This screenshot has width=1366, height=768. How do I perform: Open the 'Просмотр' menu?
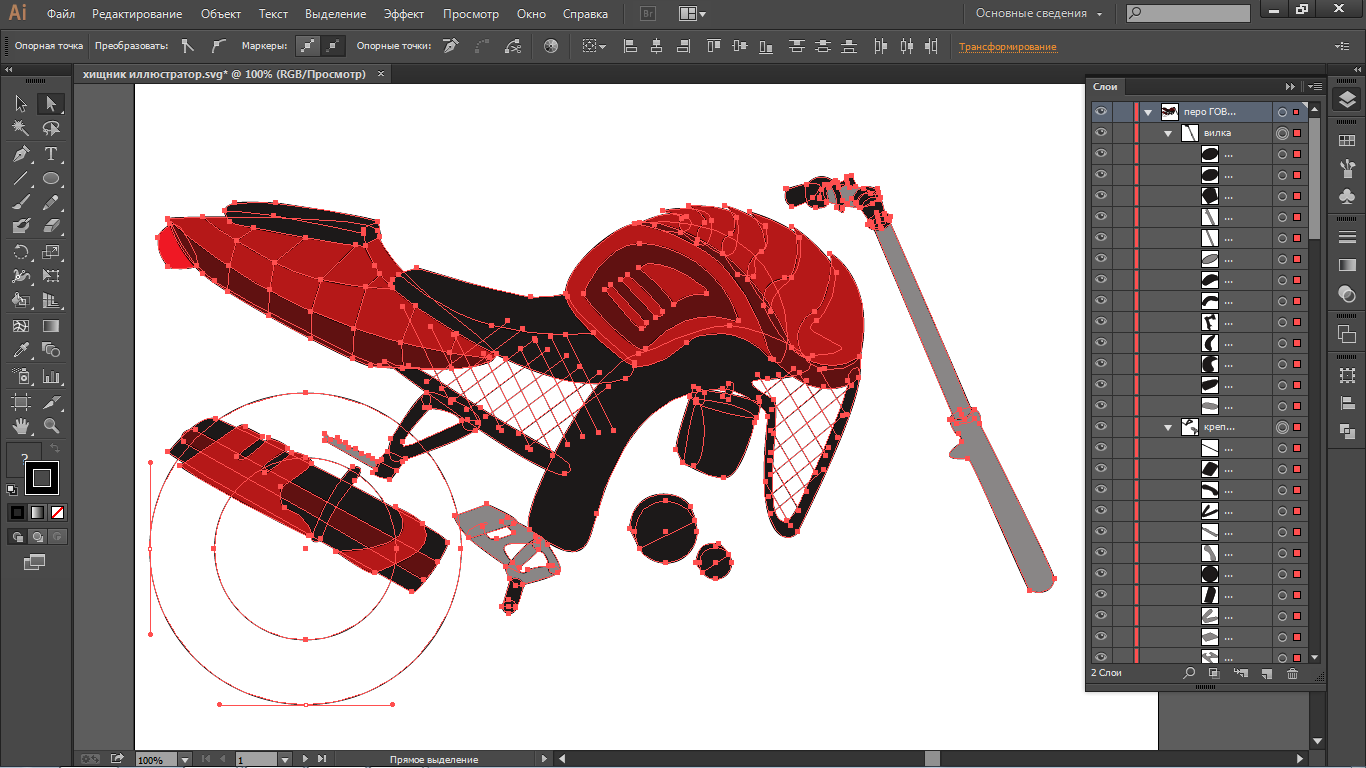point(470,14)
